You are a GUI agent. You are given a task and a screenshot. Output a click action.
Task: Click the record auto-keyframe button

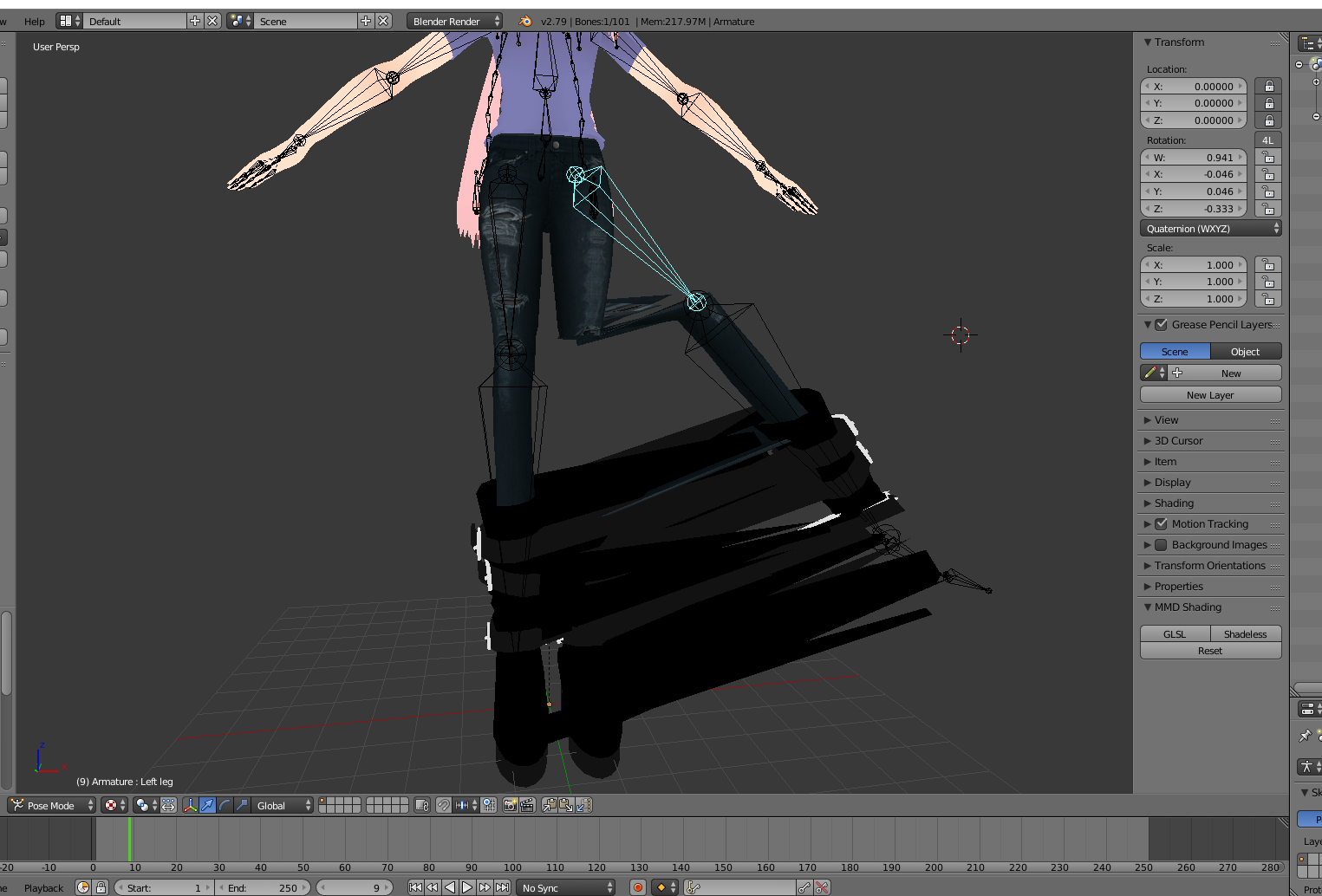click(638, 887)
